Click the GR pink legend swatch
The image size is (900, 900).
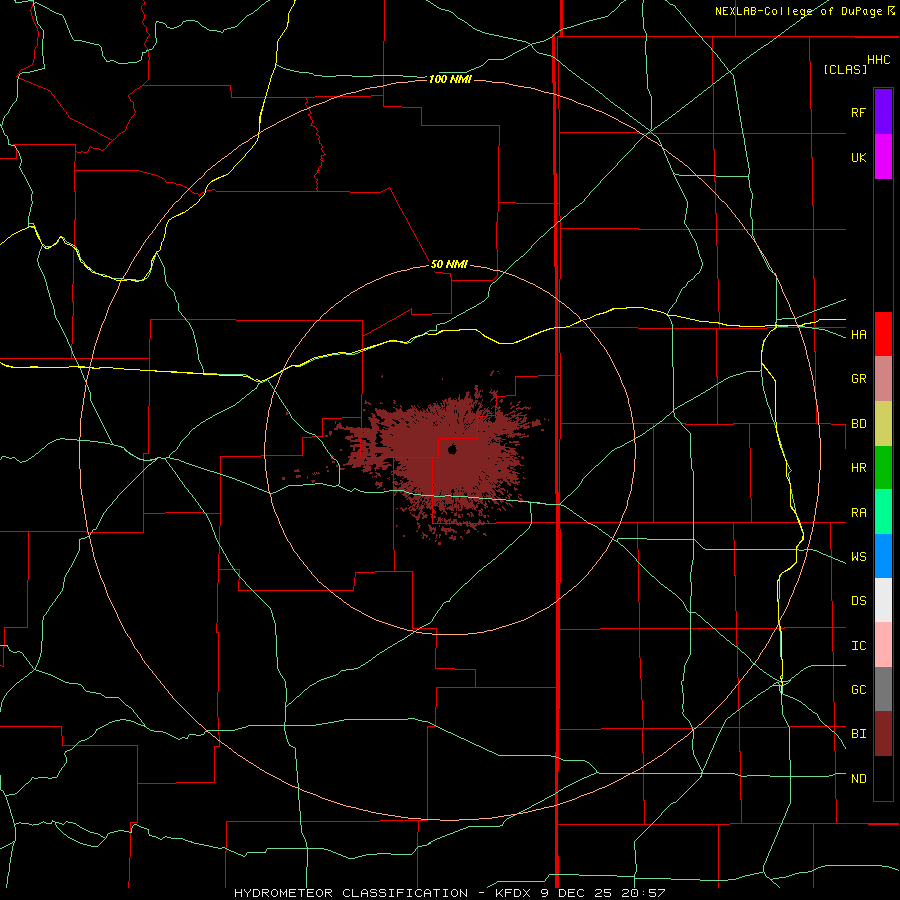pos(883,379)
